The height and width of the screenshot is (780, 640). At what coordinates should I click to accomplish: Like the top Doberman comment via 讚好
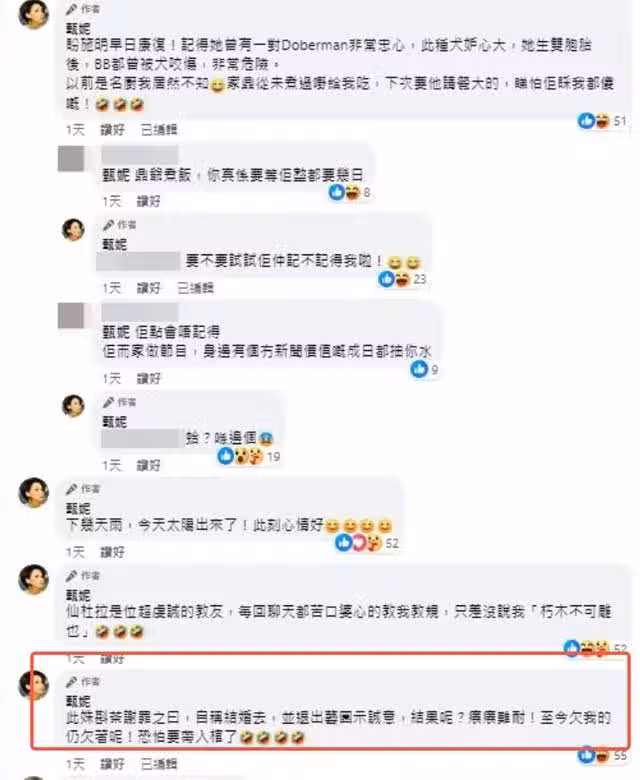pos(112,130)
